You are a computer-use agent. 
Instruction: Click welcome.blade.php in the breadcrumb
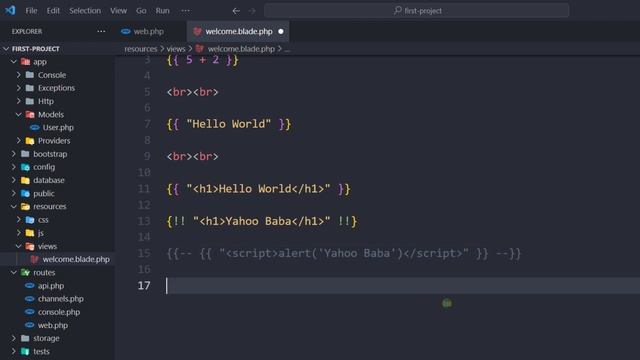(241, 49)
